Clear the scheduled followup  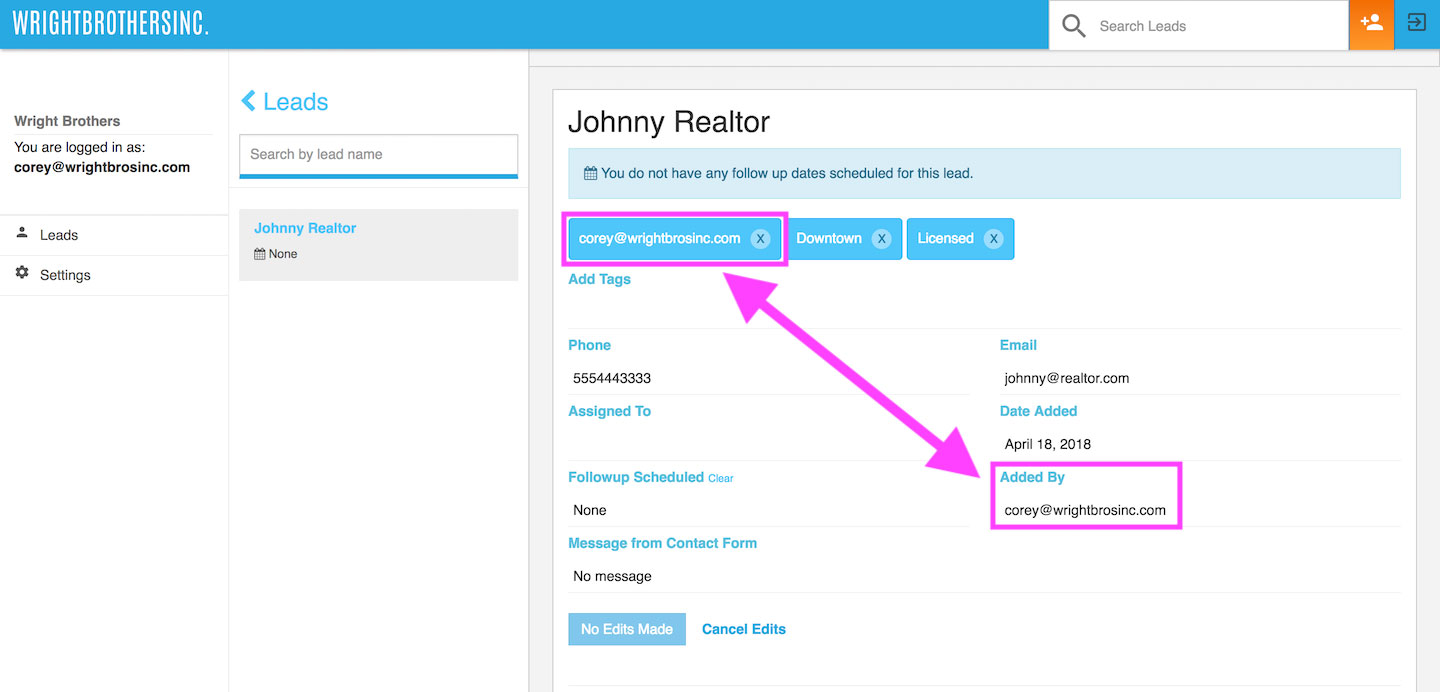pos(721,478)
